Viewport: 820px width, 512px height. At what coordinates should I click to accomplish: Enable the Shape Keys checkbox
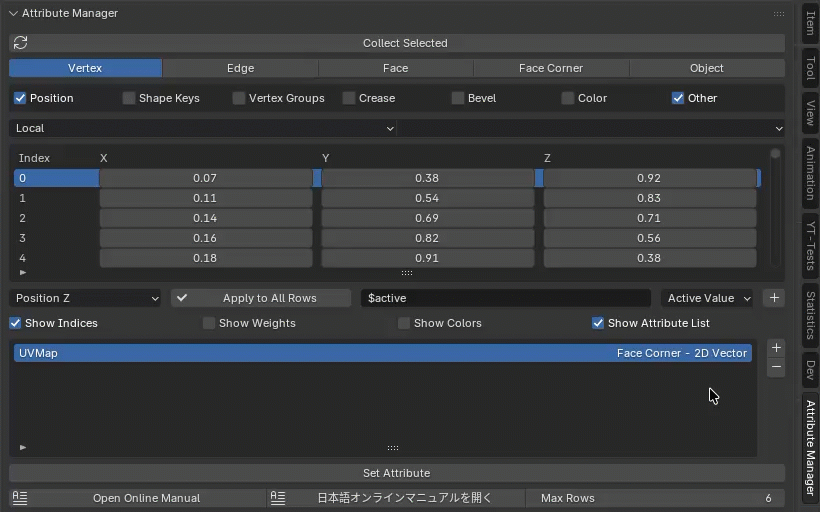pyautogui.click(x=129, y=98)
